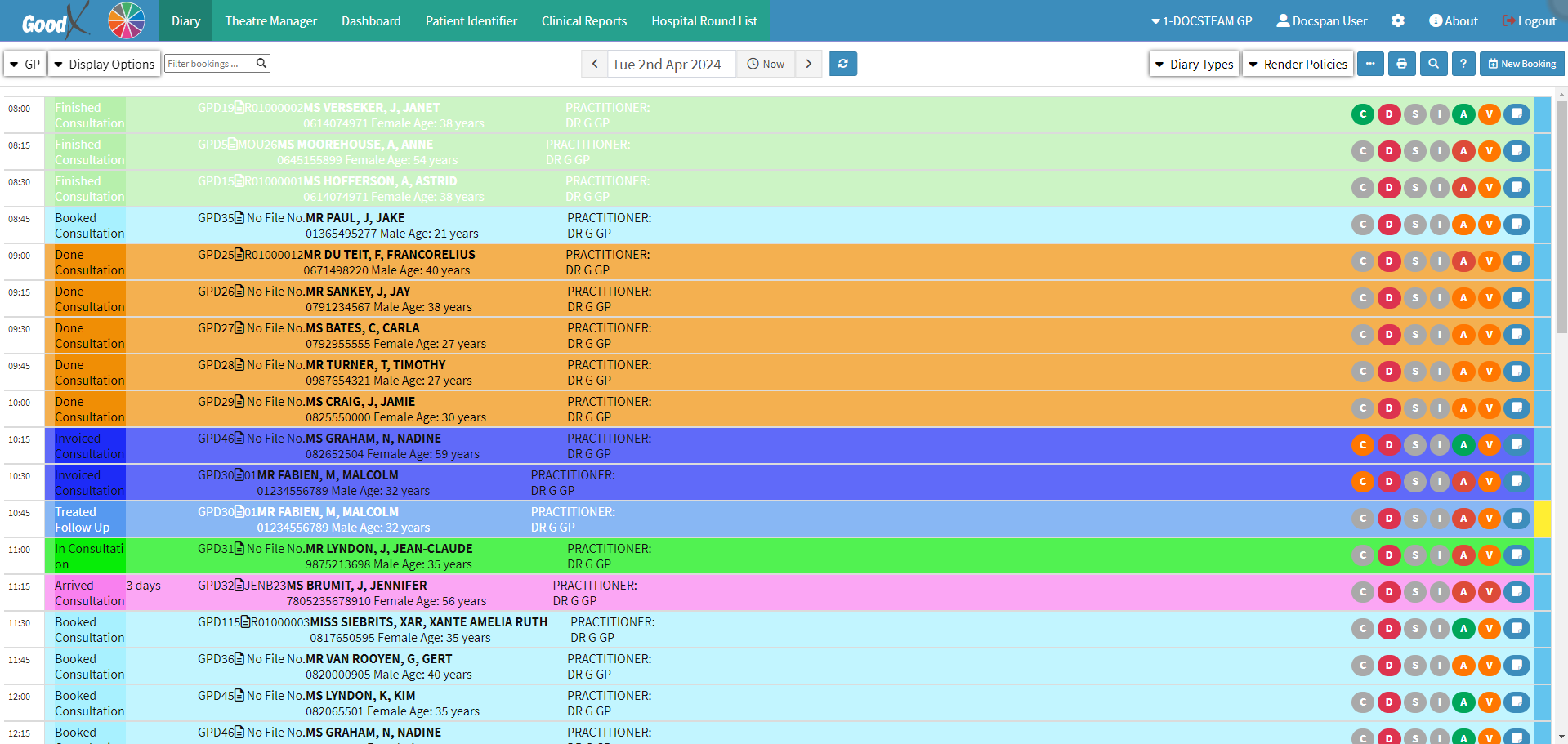The image size is (1568, 744).
Task: Click orange V circle on Nadine Graham's 10:15 booking
Action: coord(1490,445)
